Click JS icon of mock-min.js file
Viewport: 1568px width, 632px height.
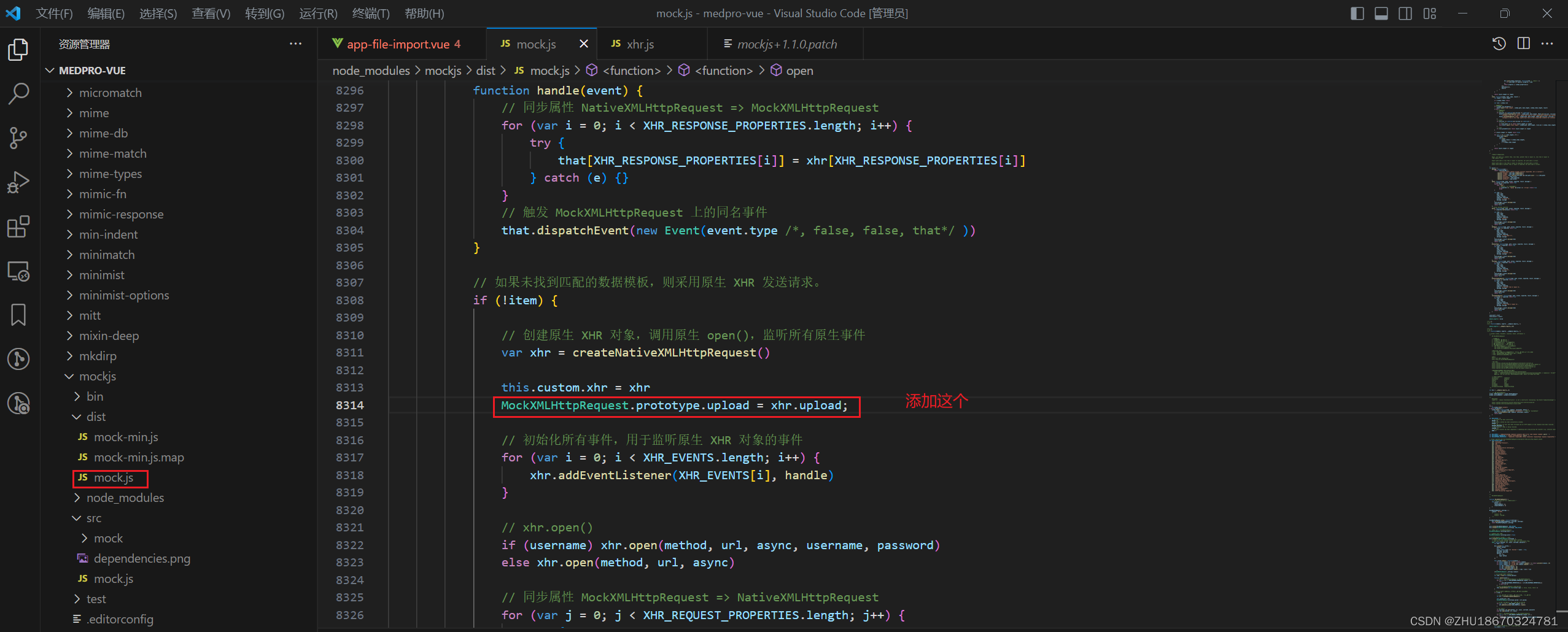(x=83, y=437)
